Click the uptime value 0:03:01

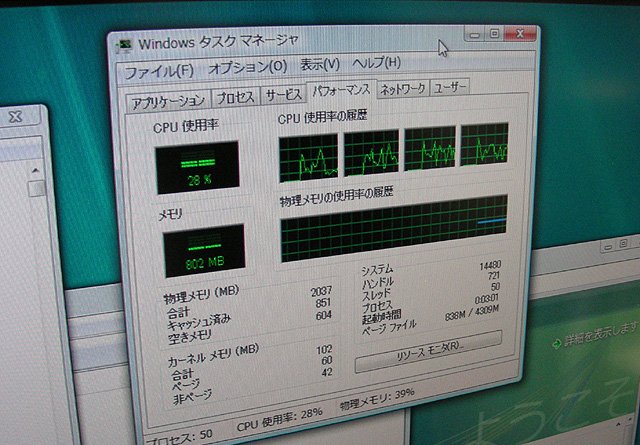487,299
